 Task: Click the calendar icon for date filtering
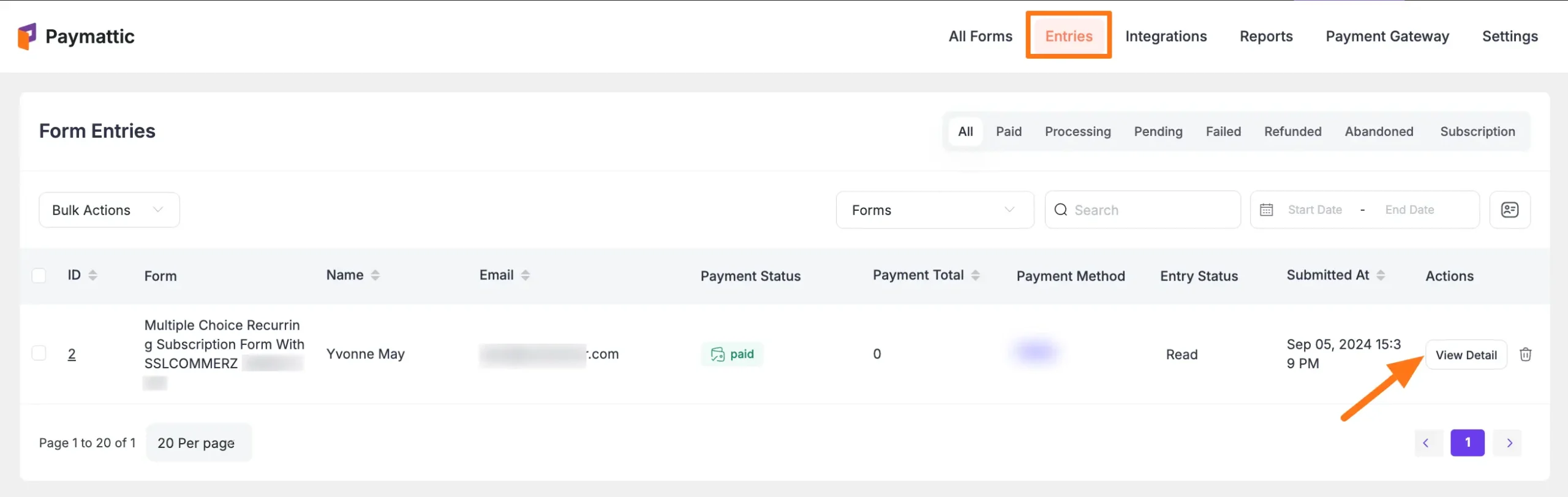[1267, 210]
